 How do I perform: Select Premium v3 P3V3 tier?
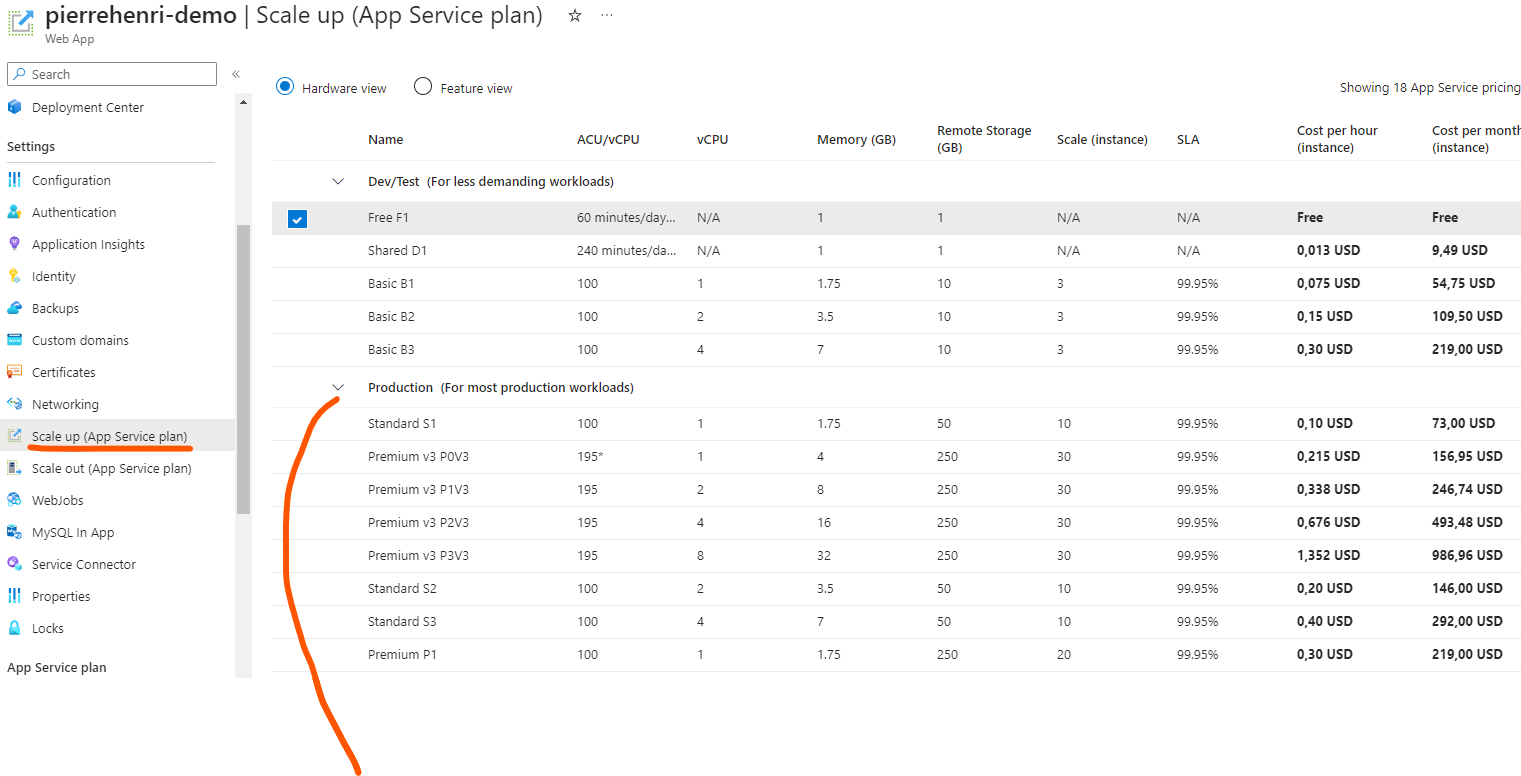(x=896, y=556)
